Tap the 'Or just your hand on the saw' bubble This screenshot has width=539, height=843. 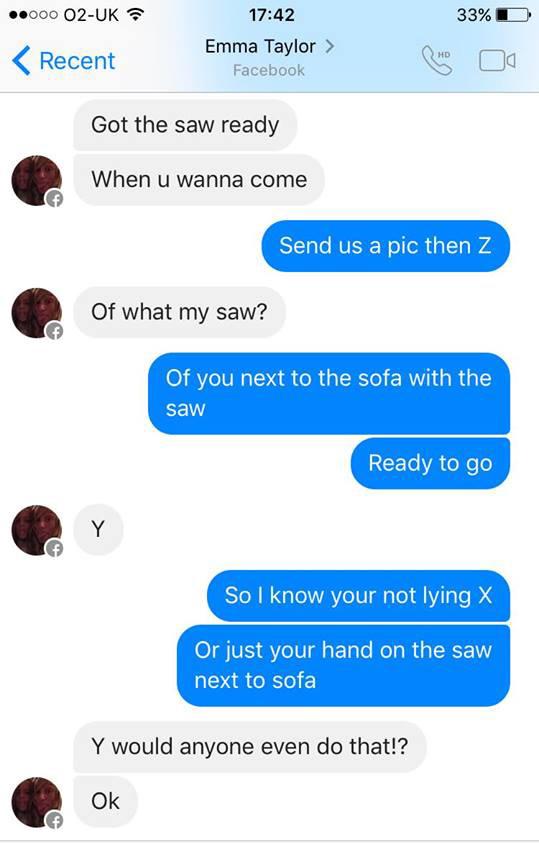pos(343,665)
